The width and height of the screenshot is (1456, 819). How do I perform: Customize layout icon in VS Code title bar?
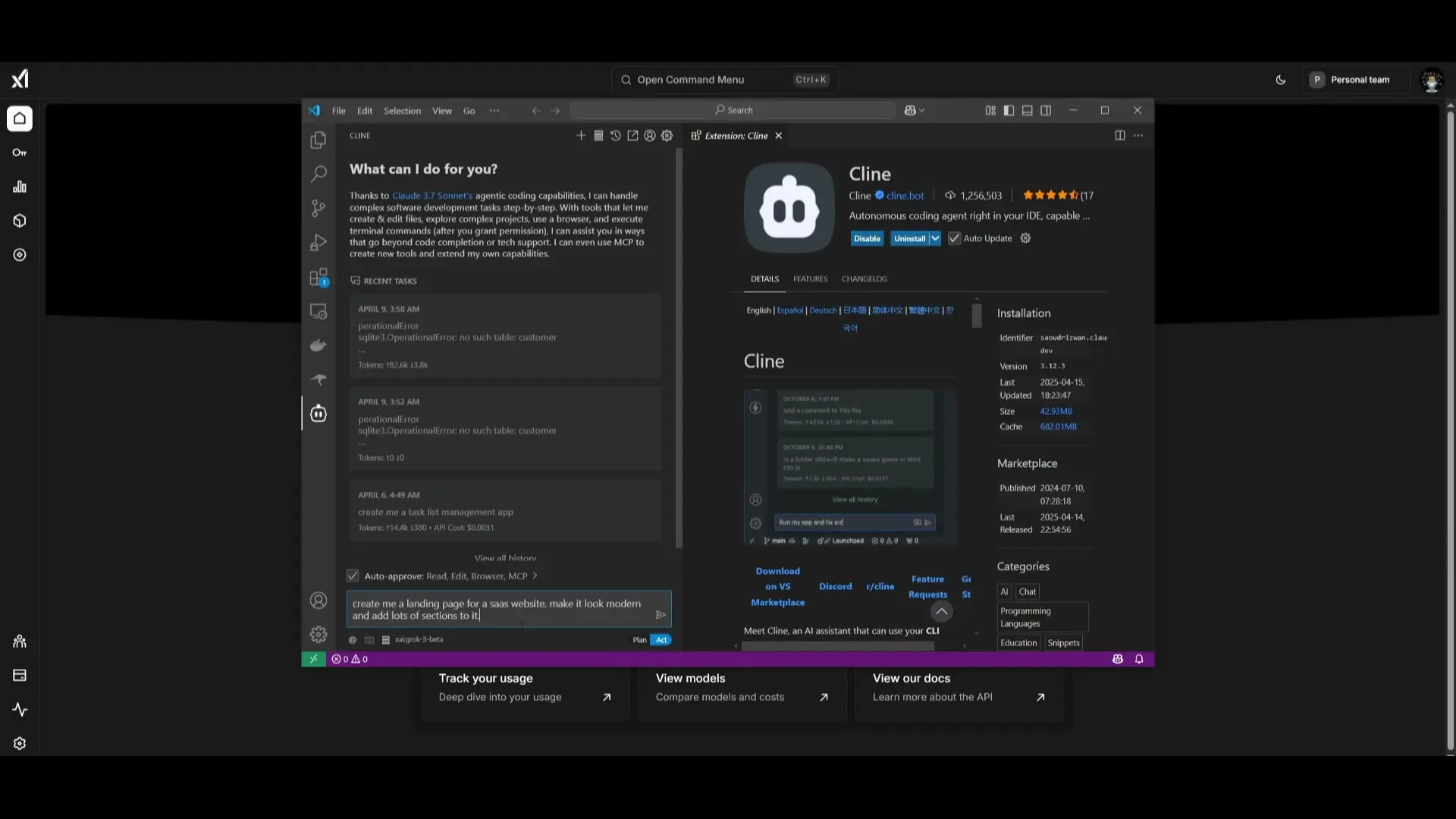coord(990,111)
